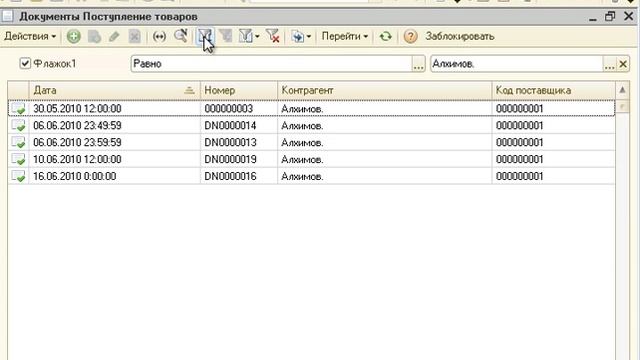640x360 pixels.
Task: Select the row dated 06.06.2010 23:59:59
Action: [311, 142]
